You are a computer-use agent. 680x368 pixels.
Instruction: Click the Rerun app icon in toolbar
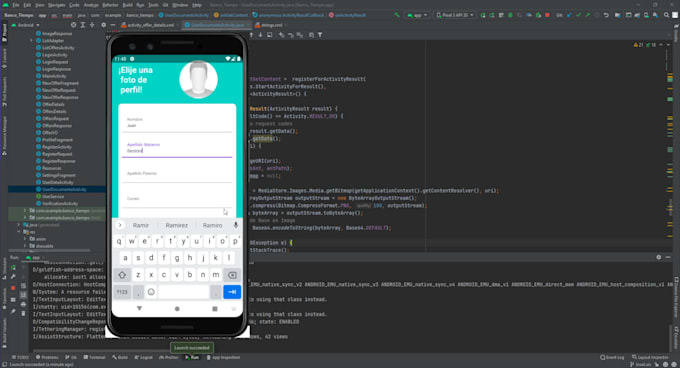click(x=483, y=15)
